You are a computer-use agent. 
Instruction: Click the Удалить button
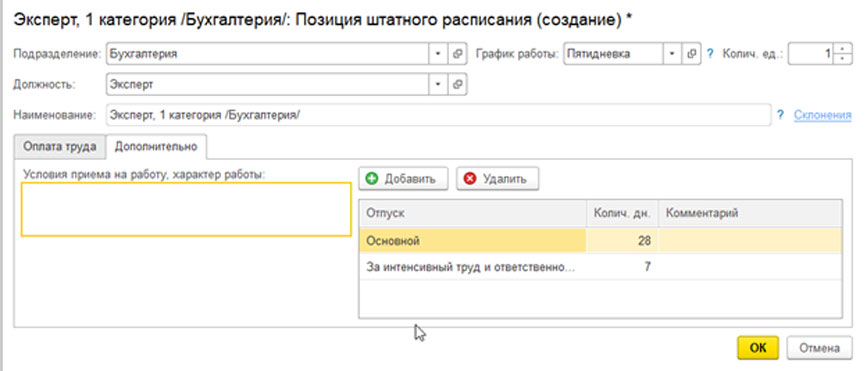point(497,179)
